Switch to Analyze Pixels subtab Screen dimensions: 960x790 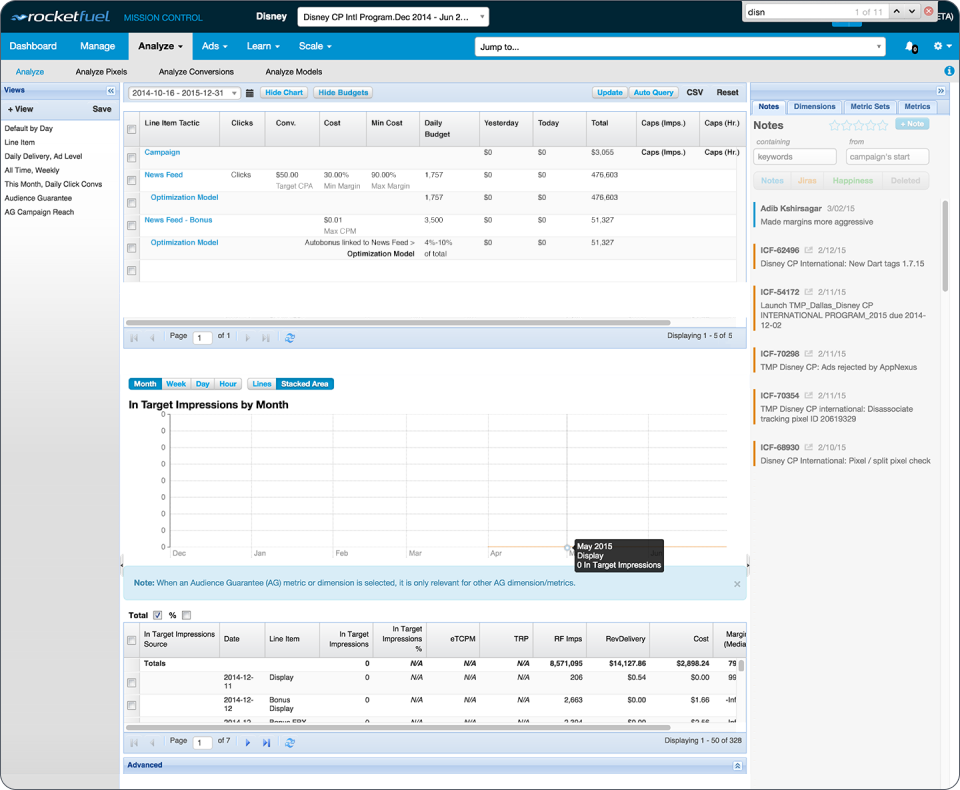coord(102,72)
